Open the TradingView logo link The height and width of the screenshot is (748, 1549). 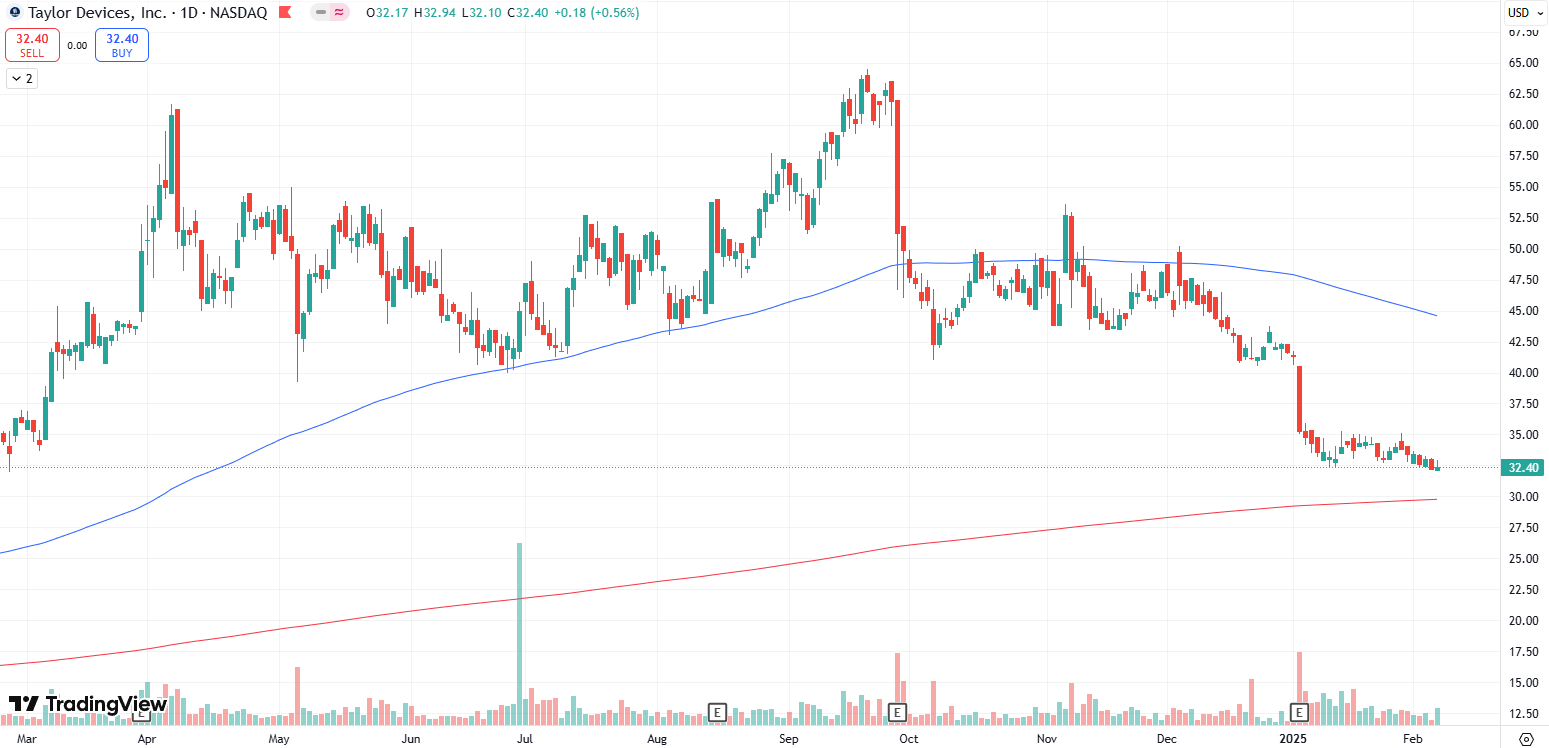(87, 704)
